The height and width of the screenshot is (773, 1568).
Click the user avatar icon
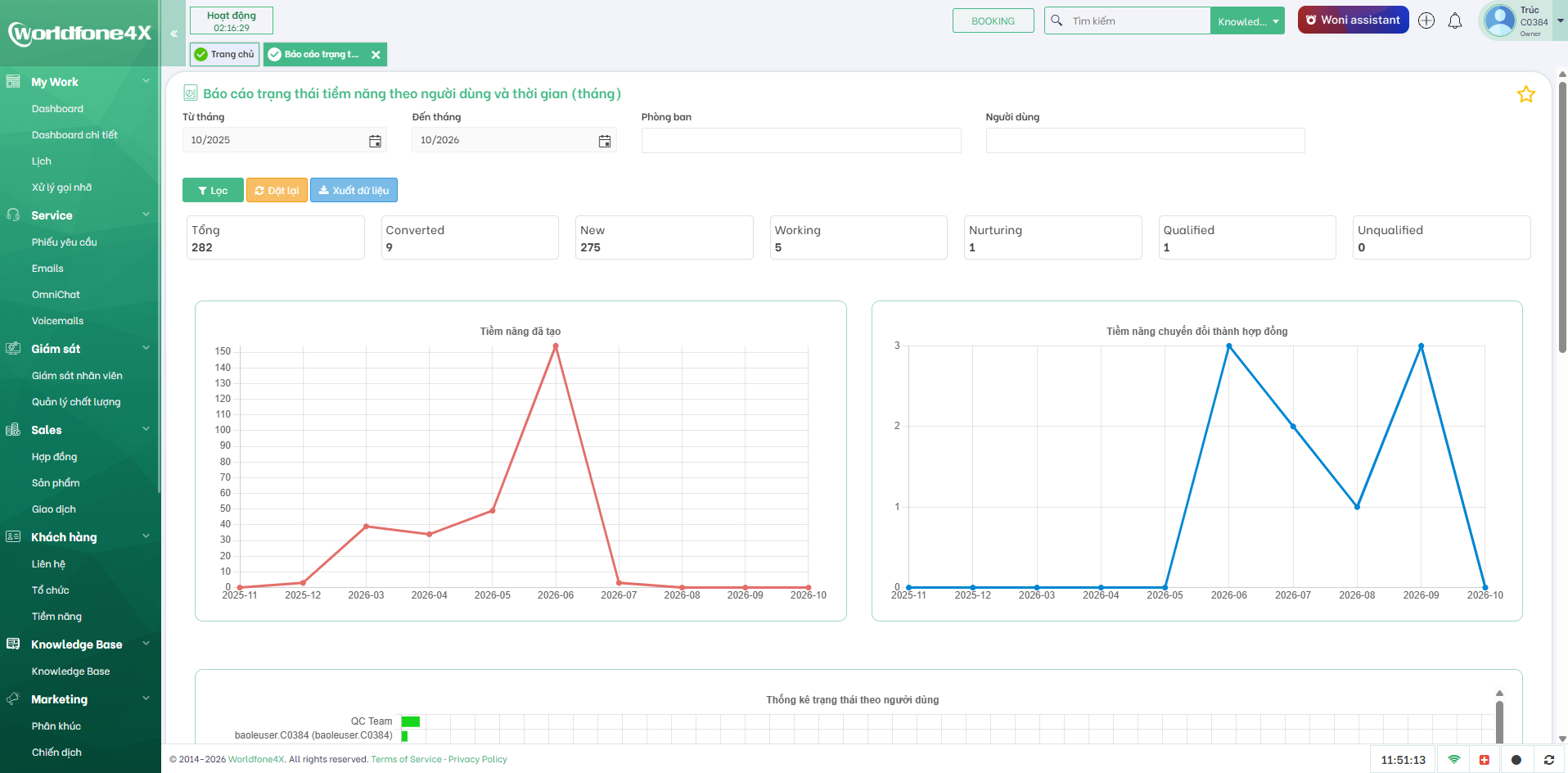1500,20
